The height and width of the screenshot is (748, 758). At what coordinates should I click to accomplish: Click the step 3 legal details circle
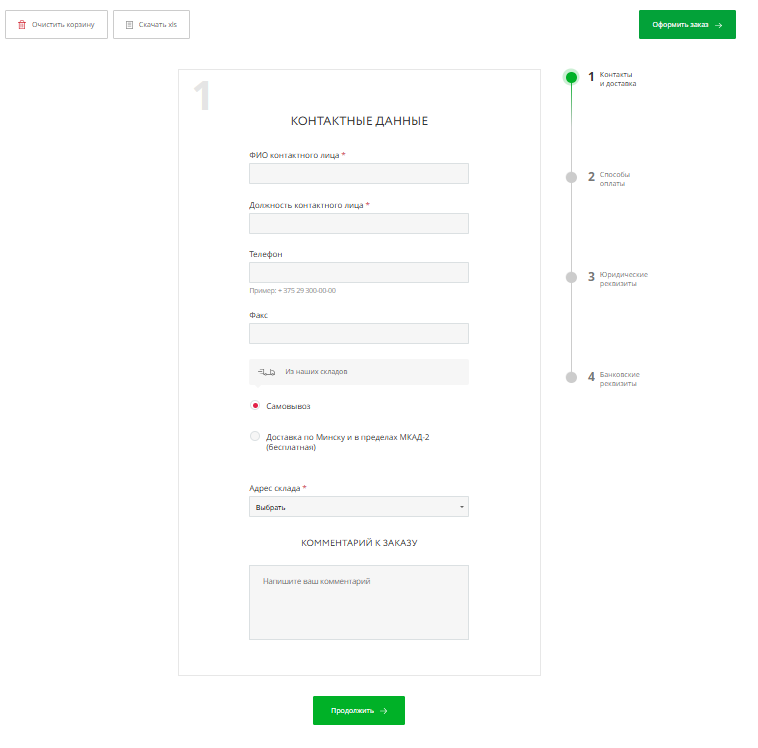pyautogui.click(x=571, y=277)
